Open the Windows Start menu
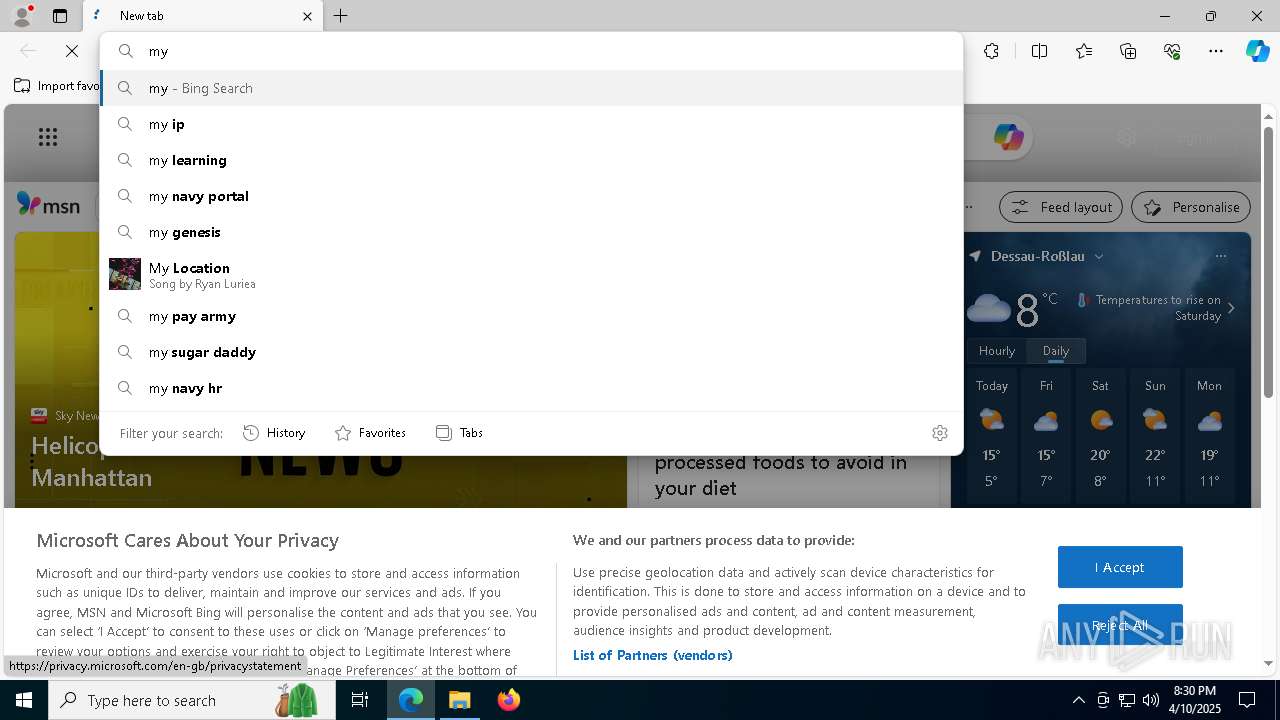Image resolution: width=1280 pixels, height=720 pixels. point(24,700)
